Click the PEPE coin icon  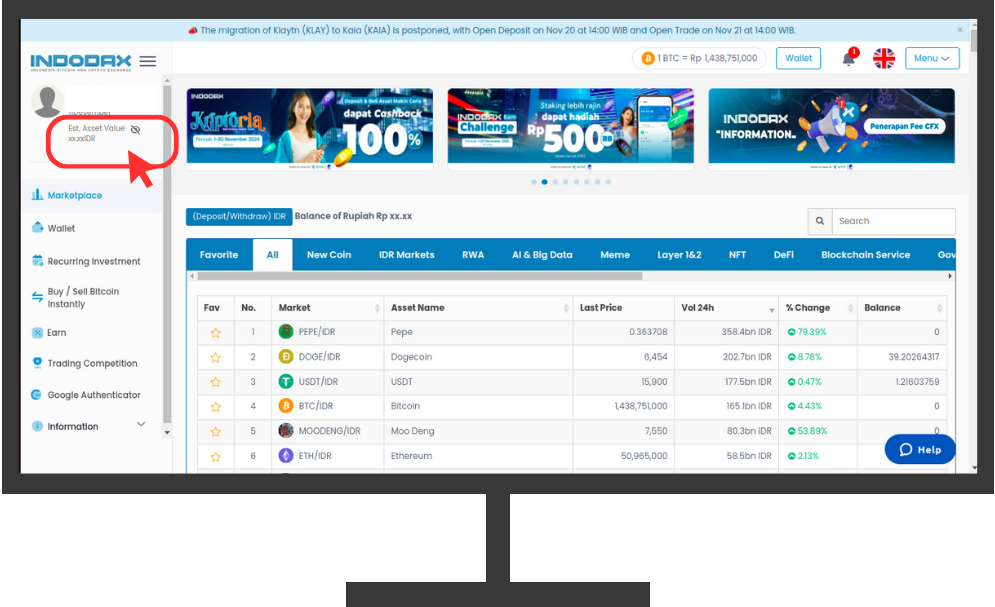coord(286,331)
